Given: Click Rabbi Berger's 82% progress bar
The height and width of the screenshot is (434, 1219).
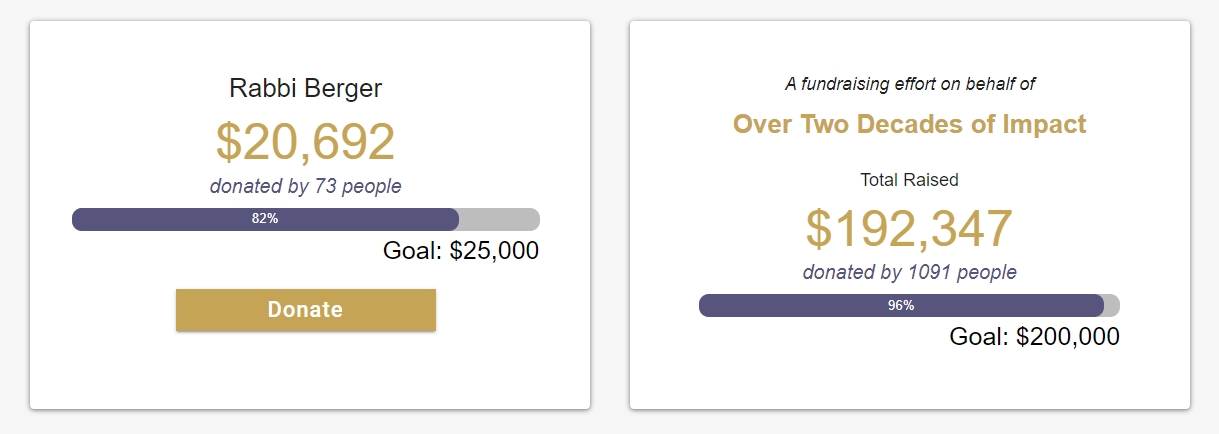Looking at the screenshot, I should 306,219.
